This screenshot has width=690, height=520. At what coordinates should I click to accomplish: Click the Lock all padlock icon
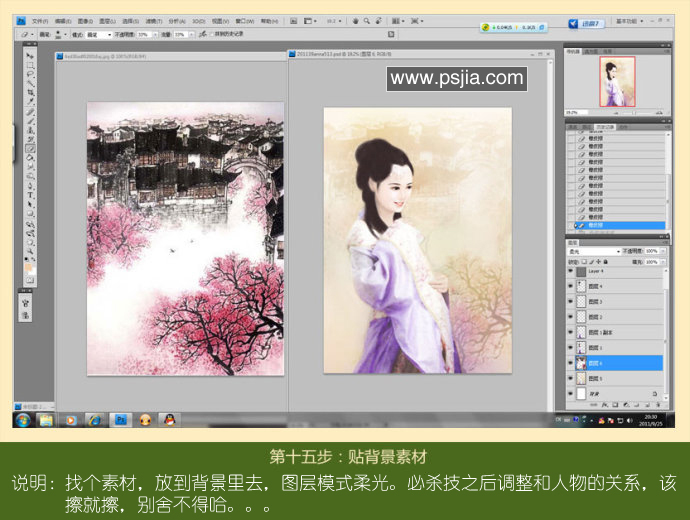click(606, 262)
